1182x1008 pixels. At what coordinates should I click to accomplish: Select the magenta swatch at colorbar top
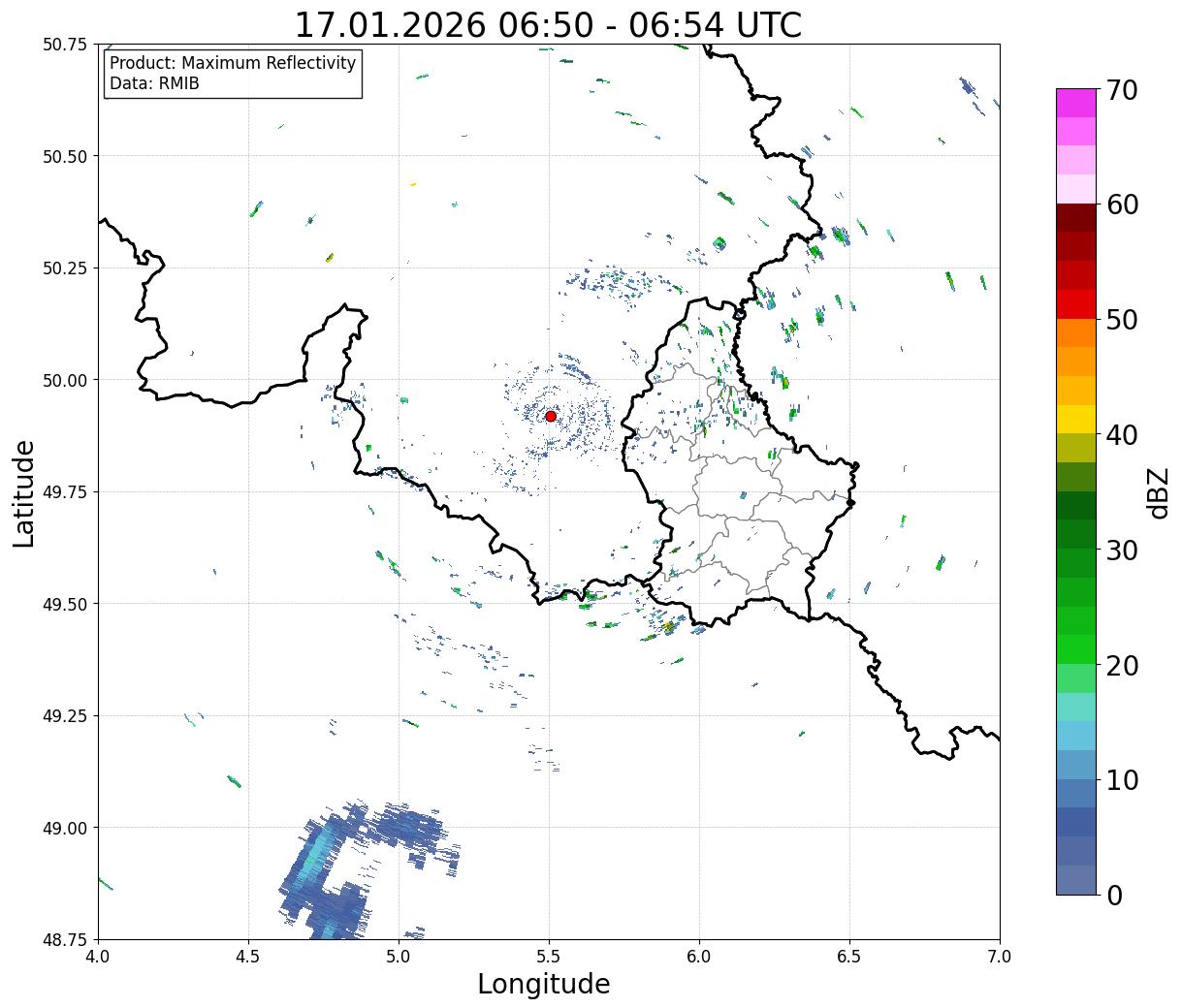tap(1076, 103)
